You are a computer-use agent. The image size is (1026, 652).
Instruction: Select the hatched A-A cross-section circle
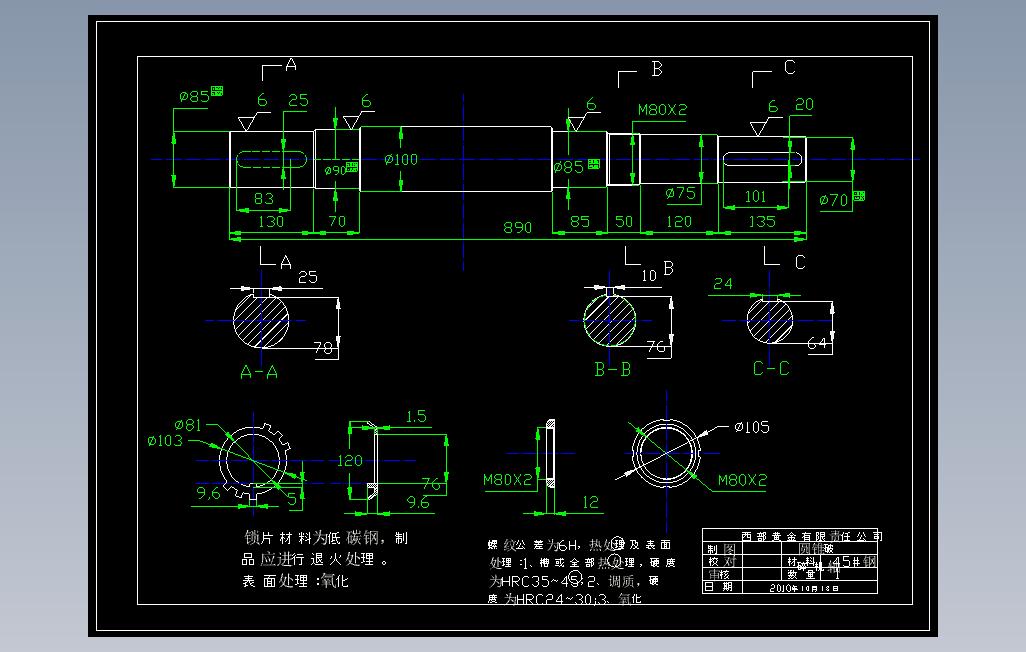[261, 321]
